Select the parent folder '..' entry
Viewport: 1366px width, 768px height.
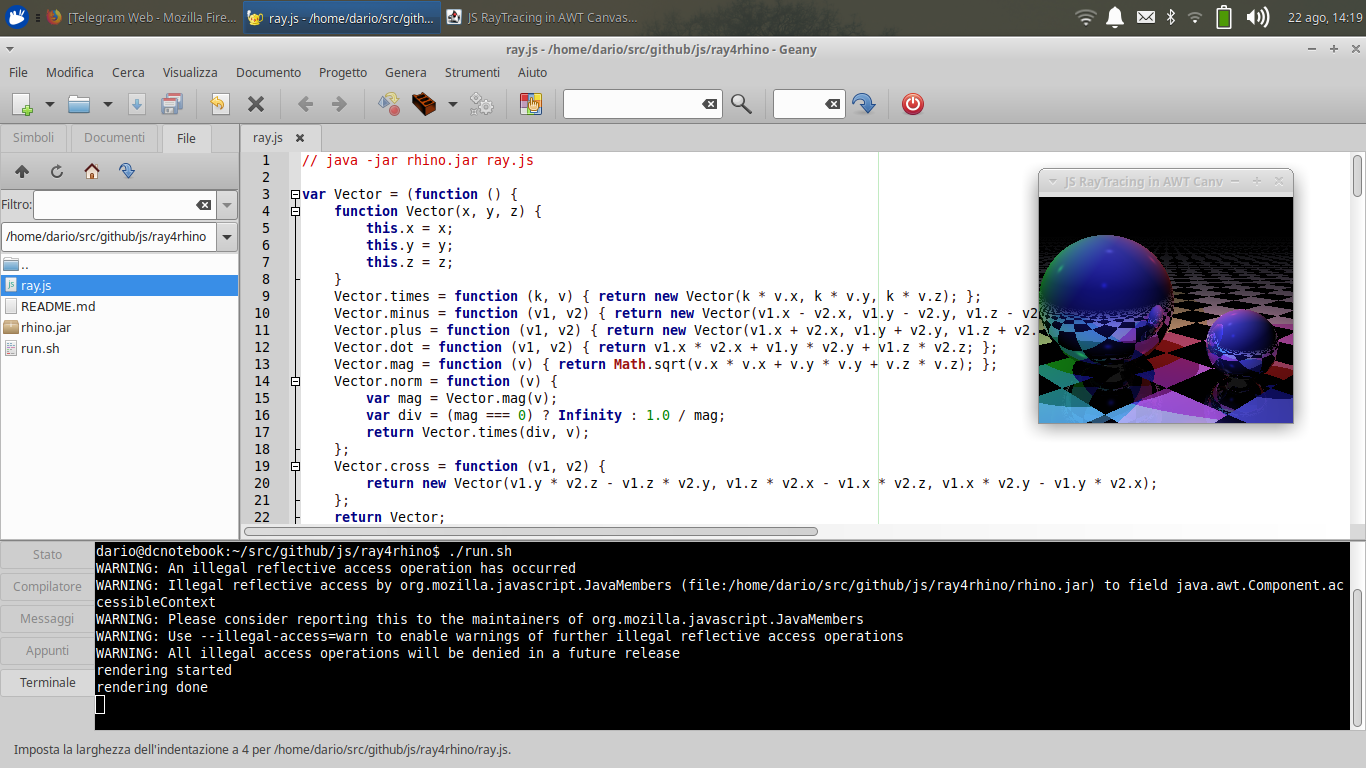coord(119,265)
